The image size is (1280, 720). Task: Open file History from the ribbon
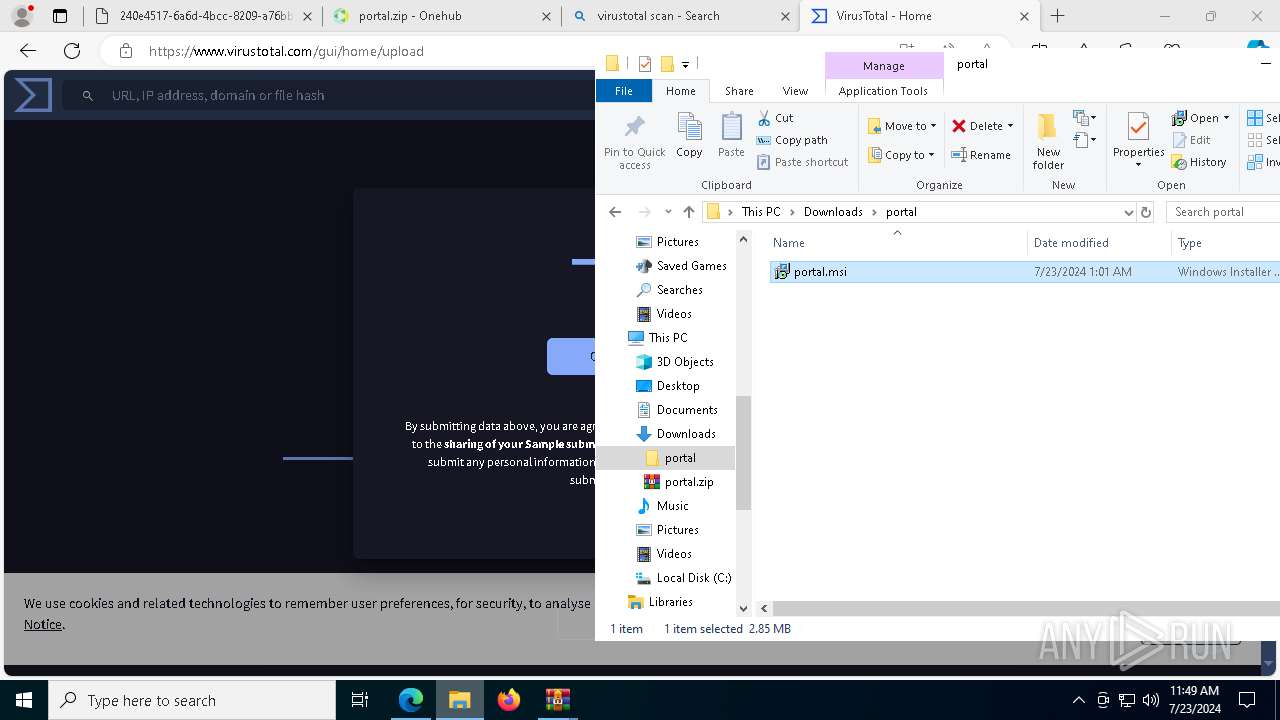(1199, 162)
